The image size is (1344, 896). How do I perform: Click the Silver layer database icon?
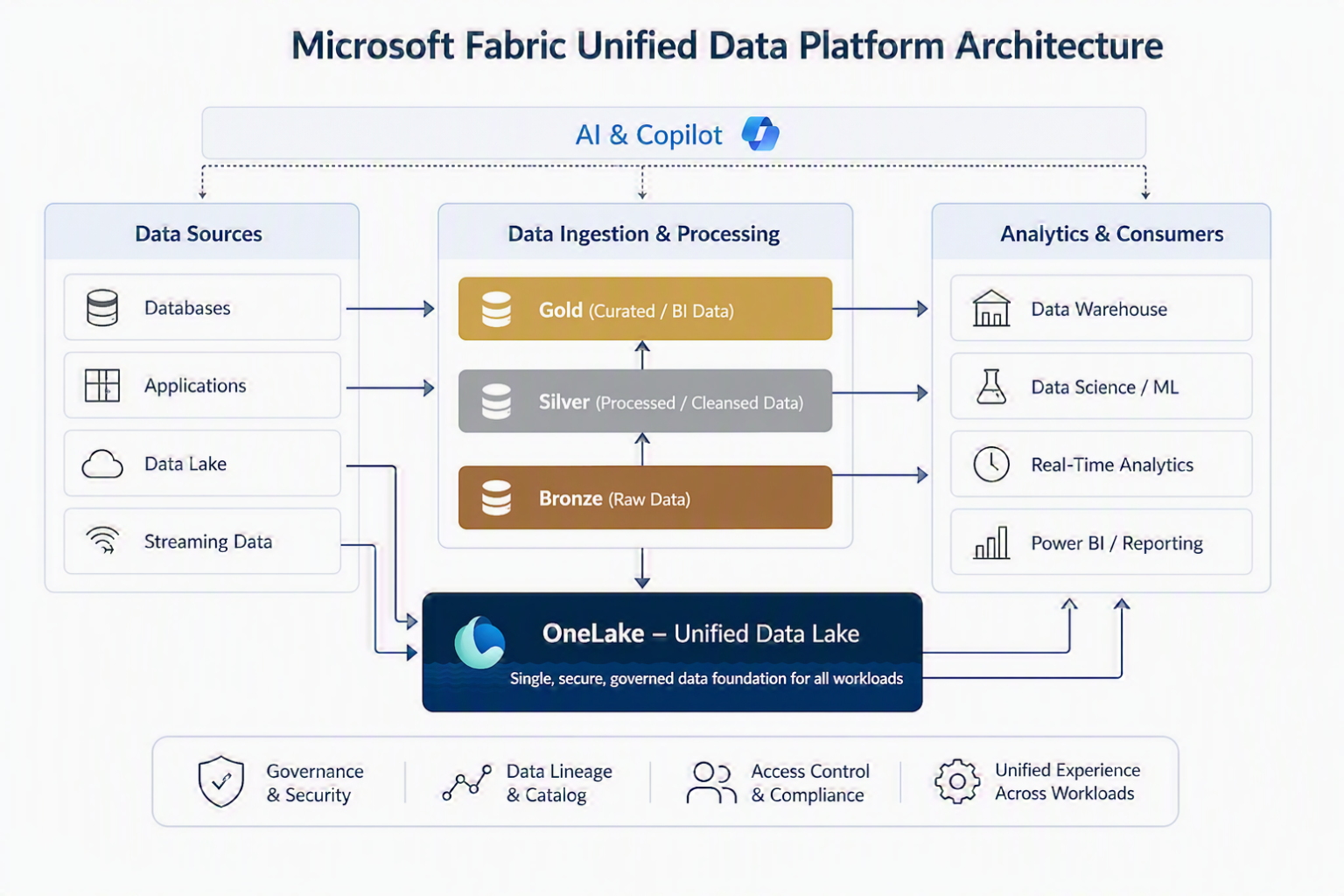click(x=496, y=402)
